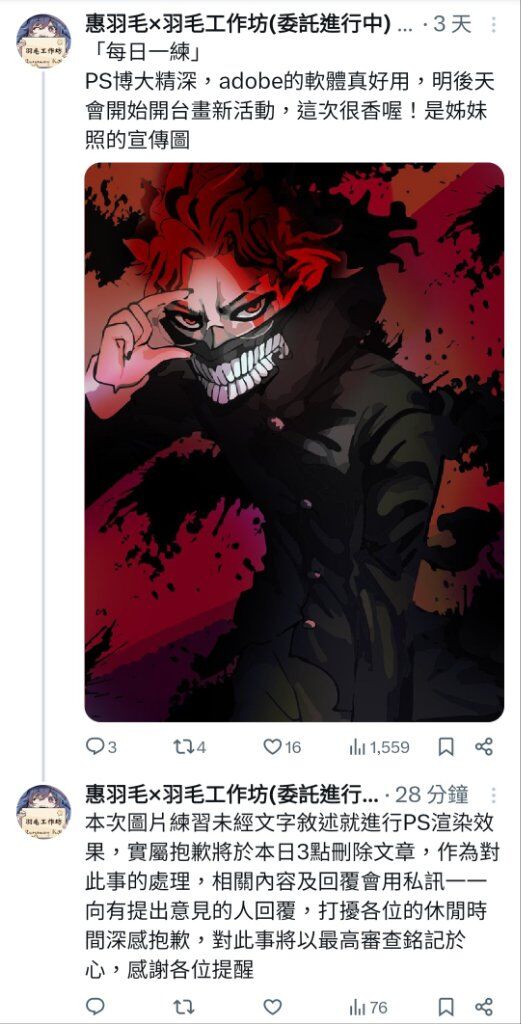Share the second apology post

(x=484, y=1006)
